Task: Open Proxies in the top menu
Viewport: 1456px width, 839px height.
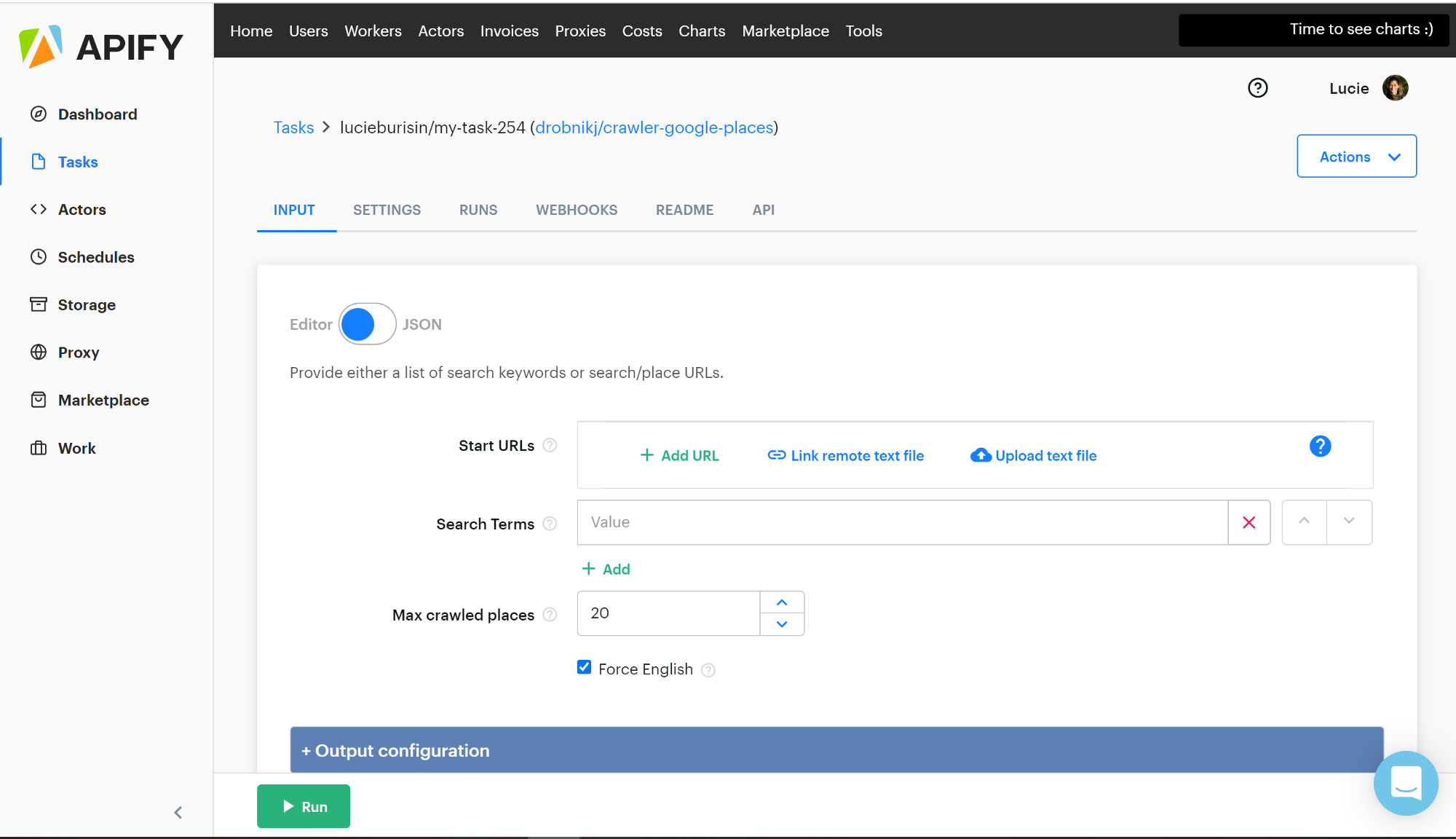Action: [x=580, y=31]
